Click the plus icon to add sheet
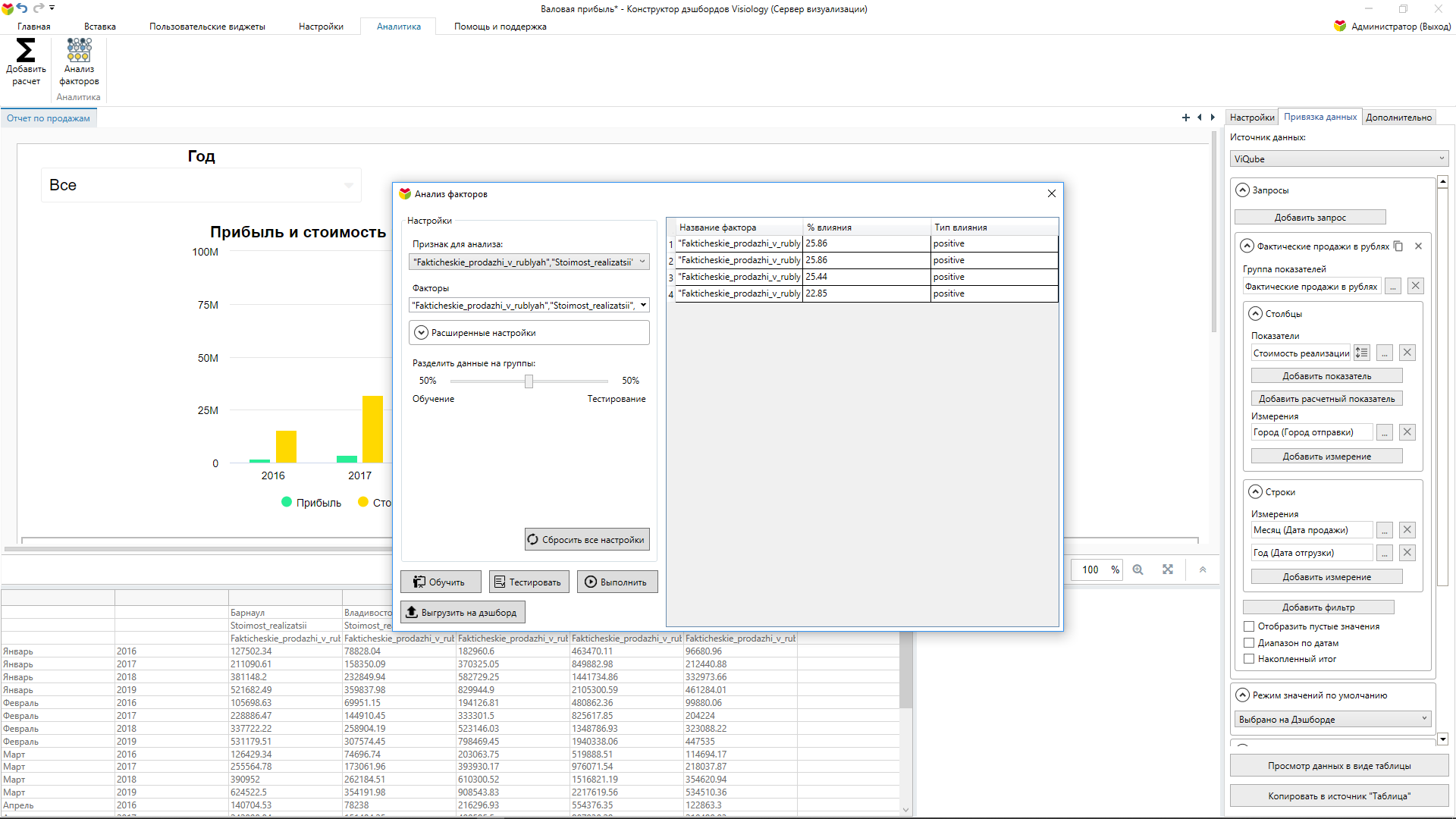Viewport: 1456px width, 819px height. (x=1186, y=118)
